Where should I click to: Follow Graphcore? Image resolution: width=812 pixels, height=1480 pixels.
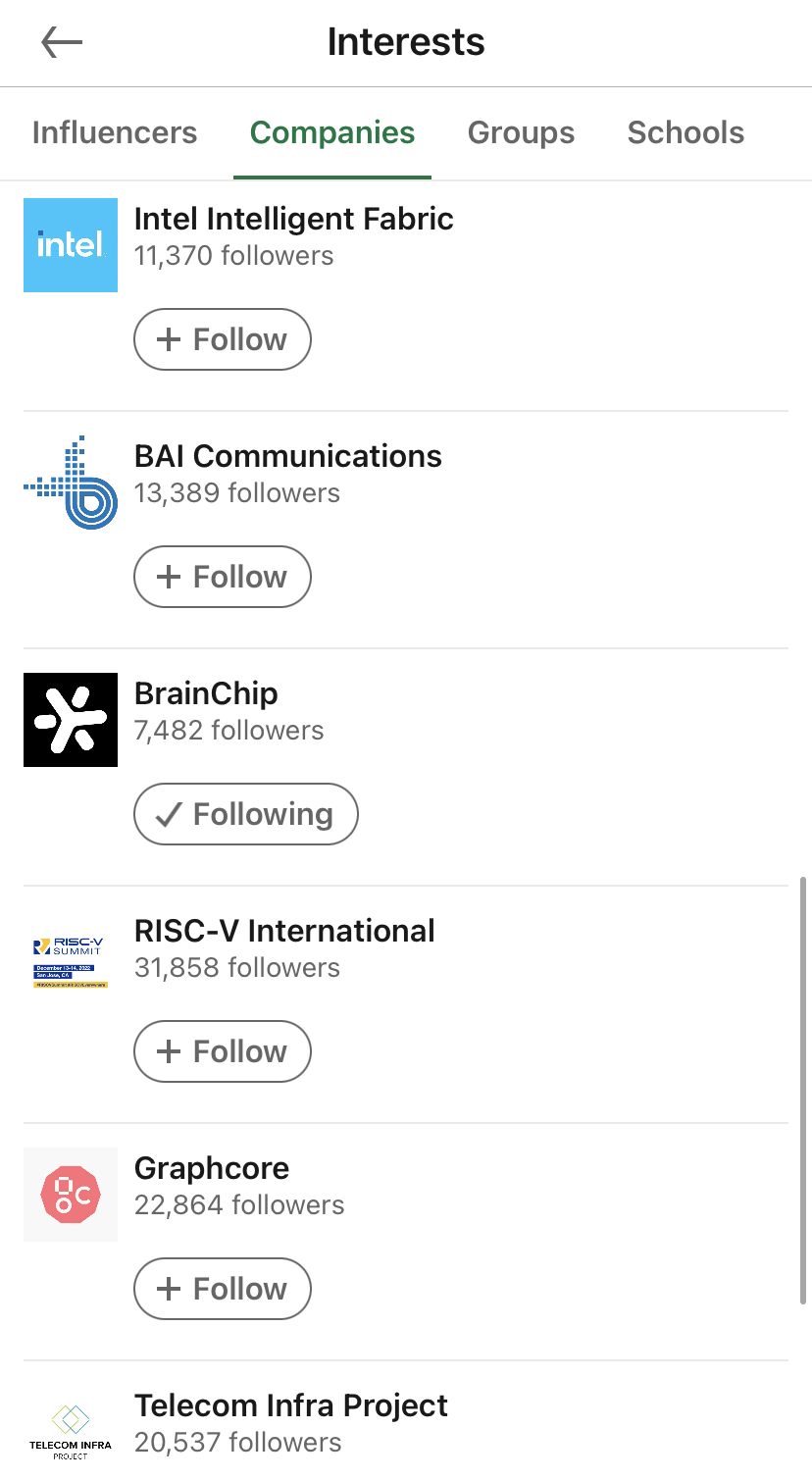click(x=223, y=1289)
